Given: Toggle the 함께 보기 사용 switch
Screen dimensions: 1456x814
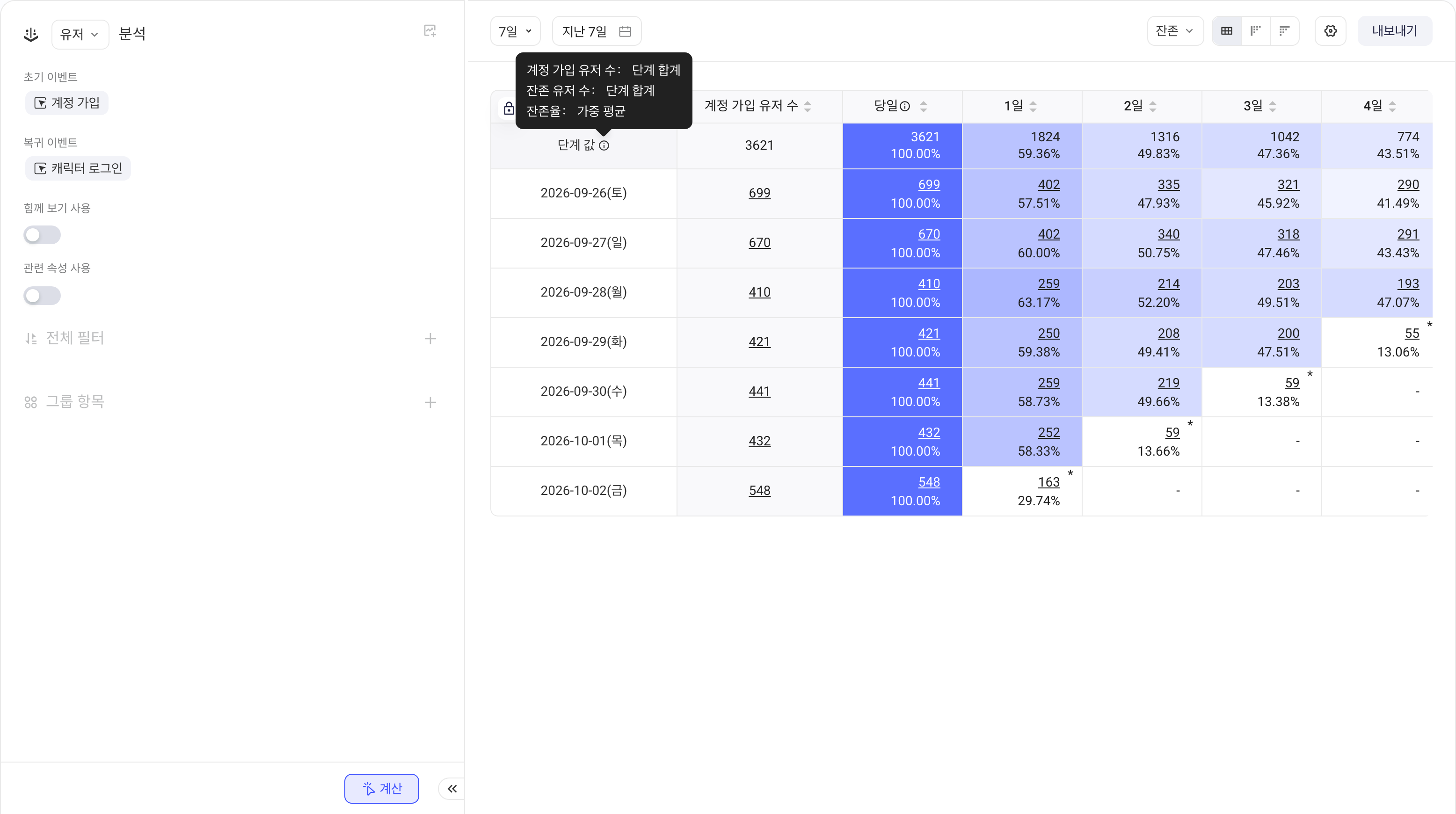Looking at the screenshot, I should (x=42, y=234).
